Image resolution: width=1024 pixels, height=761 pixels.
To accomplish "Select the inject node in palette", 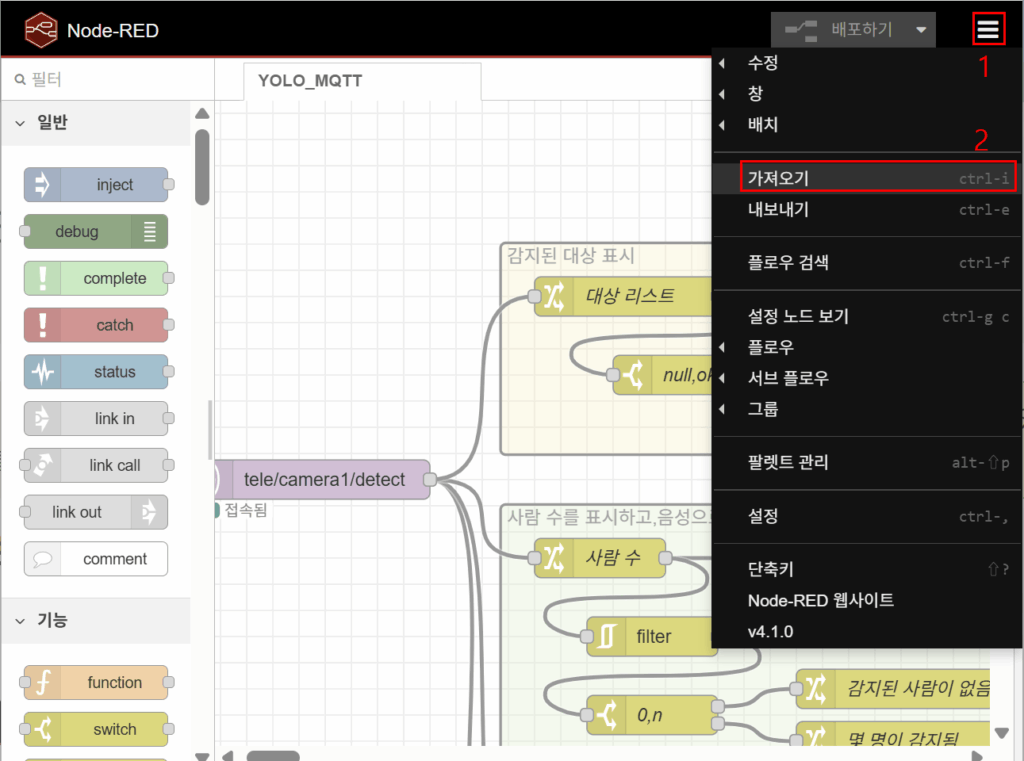I will [x=96, y=185].
